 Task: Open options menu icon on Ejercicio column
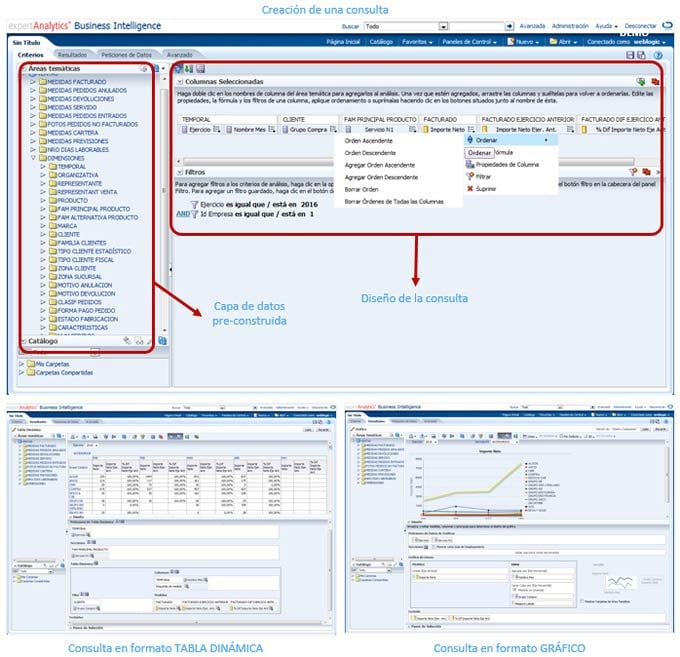(216, 129)
